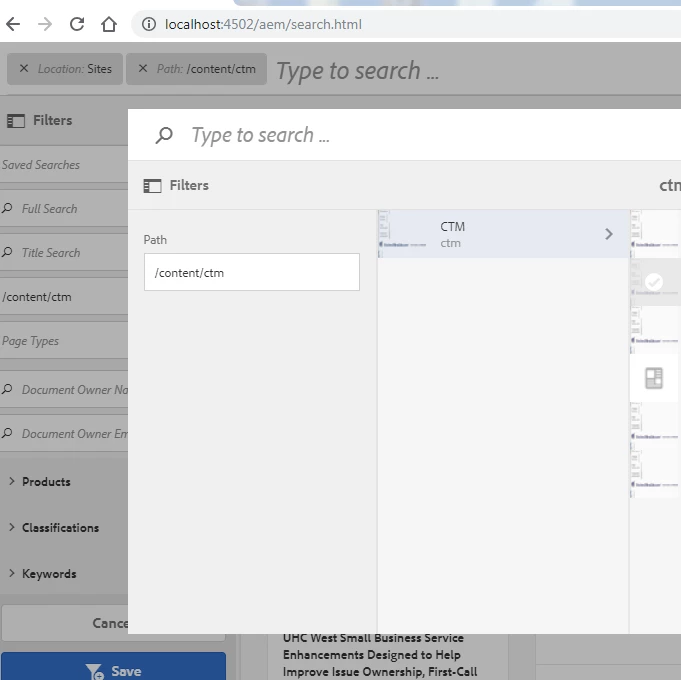
Task: Toggle the dialog Filters panel icon
Action: click(152, 186)
